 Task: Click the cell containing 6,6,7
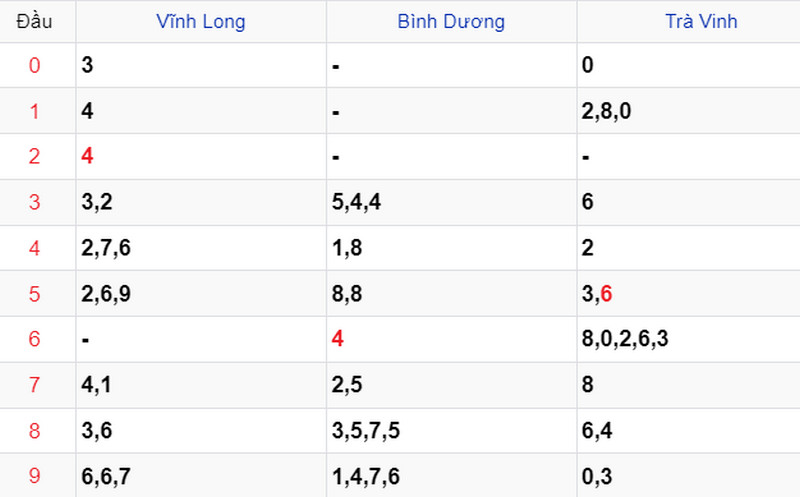(x=104, y=476)
